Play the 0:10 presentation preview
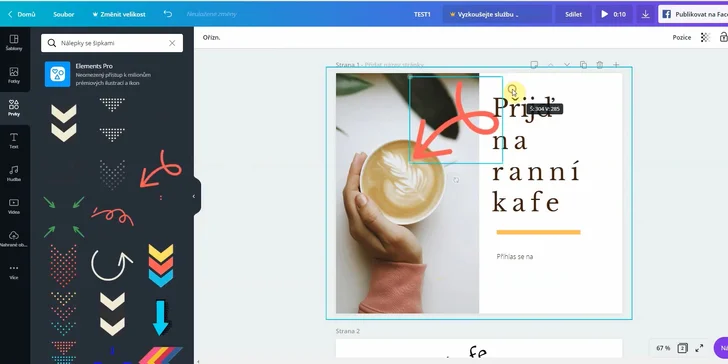728x364 pixels. coord(613,14)
